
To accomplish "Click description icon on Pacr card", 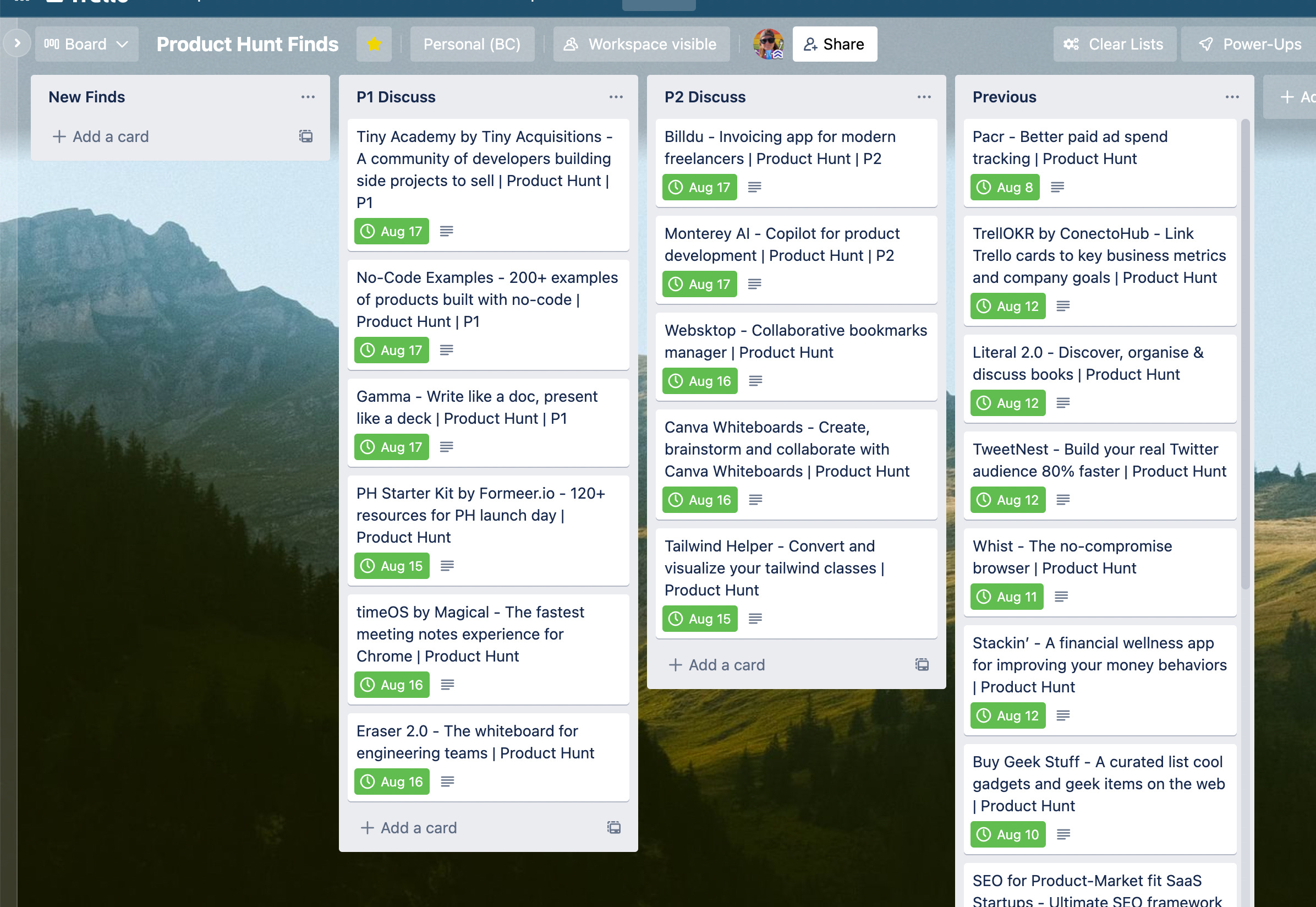I will (1057, 187).
